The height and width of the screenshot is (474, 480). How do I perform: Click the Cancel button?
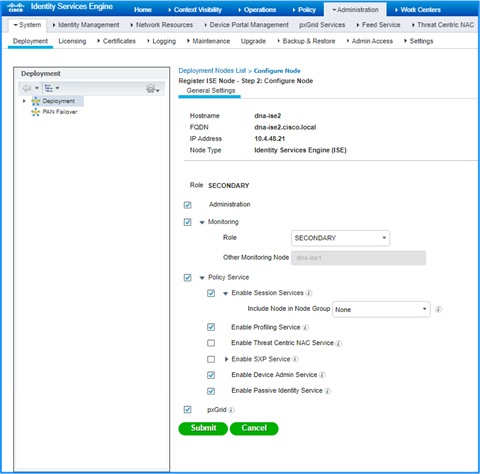254,428
